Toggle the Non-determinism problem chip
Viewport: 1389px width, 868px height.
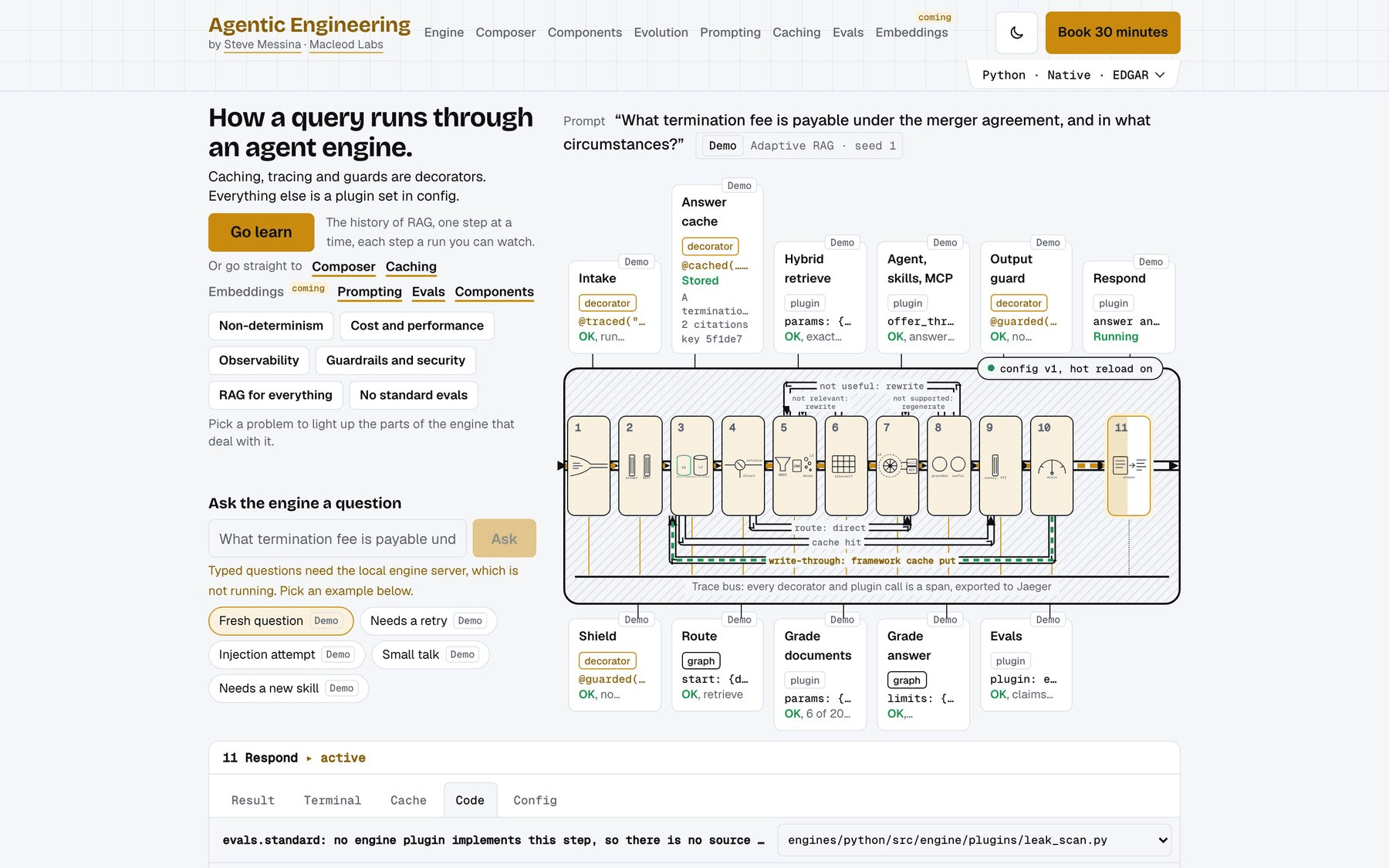271,326
